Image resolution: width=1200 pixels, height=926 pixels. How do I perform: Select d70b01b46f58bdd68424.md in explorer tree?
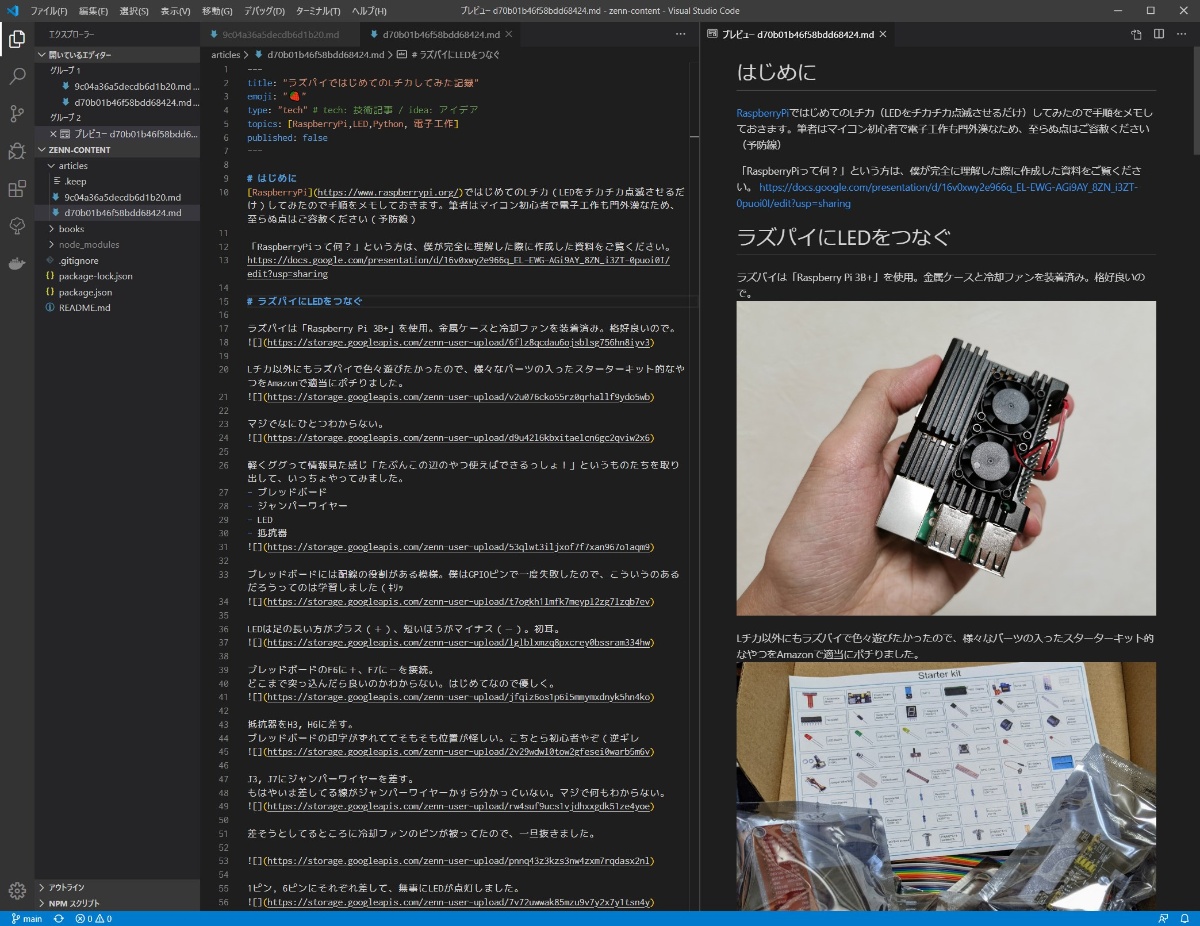[117, 213]
